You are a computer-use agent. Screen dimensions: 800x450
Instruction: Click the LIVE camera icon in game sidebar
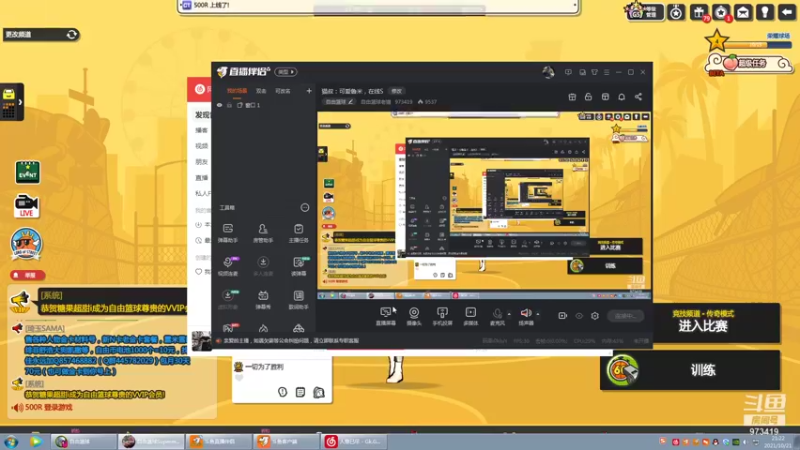[26, 206]
